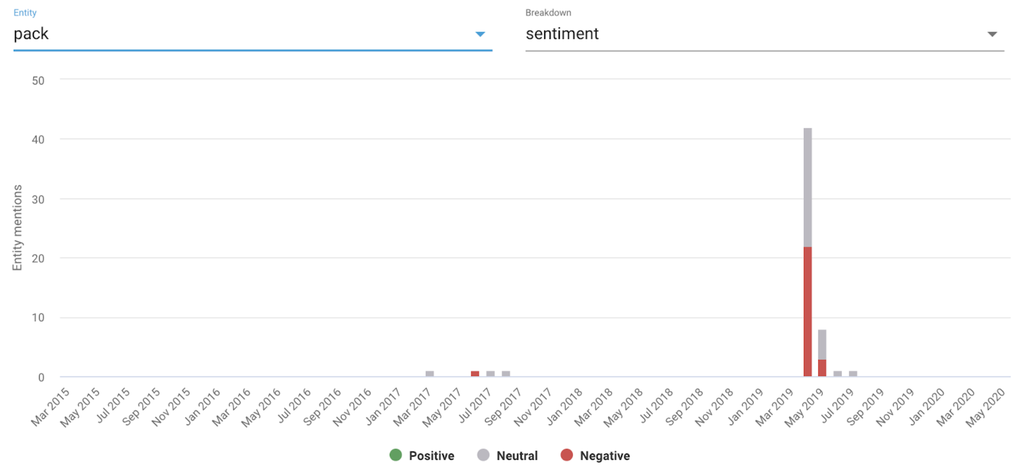The image size is (1024, 474).
Task: Toggle the Negative legend red circle
Action: point(567,456)
